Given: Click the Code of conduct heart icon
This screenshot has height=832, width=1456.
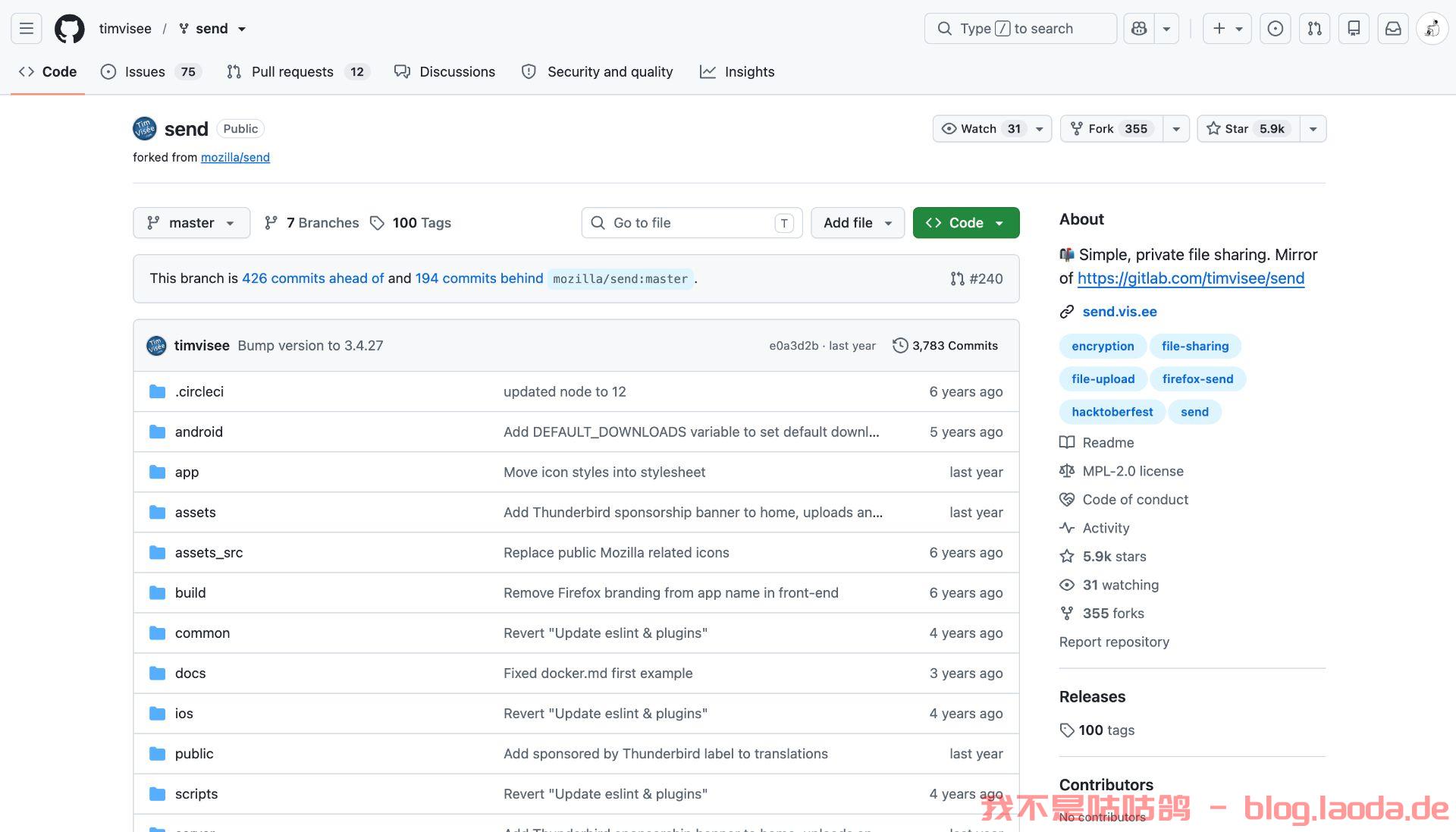Looking at the screenshot, I should [x=1067, y=500].
